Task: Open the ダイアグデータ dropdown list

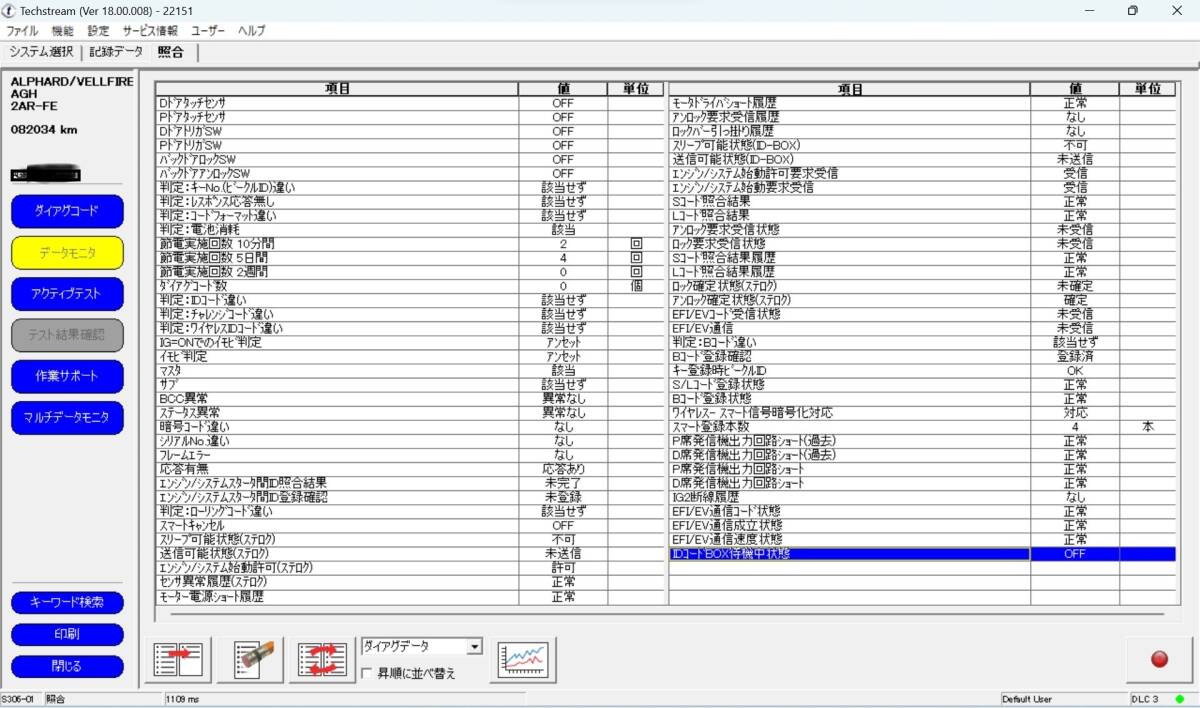Action: 474,647
